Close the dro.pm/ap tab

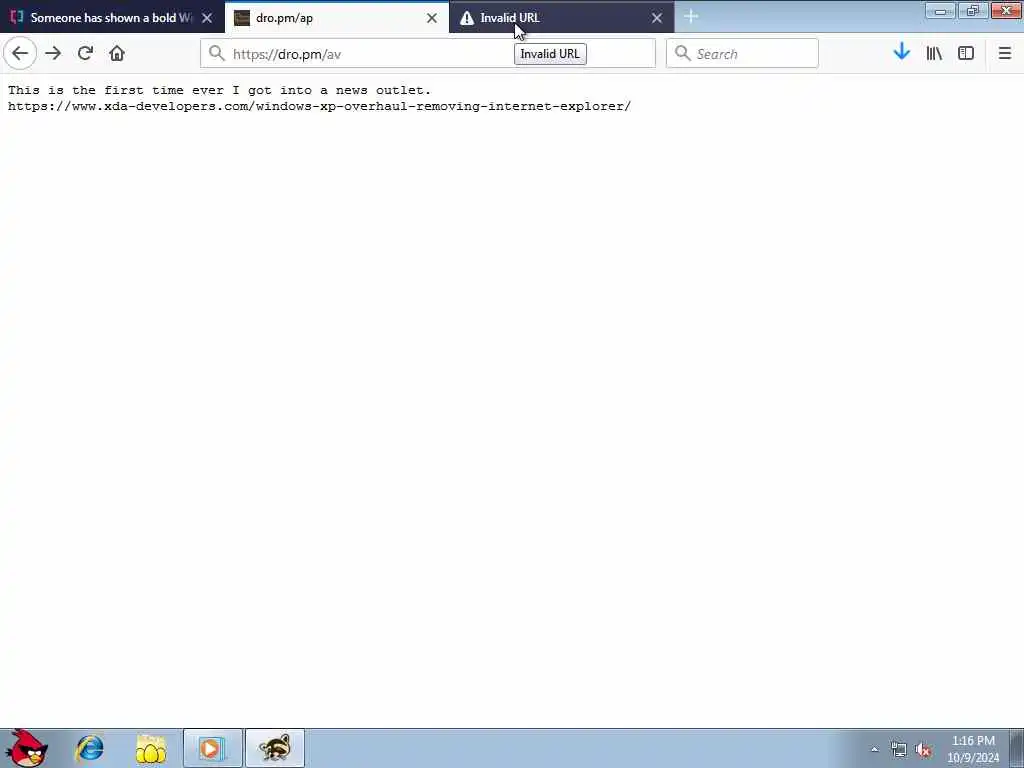click(432, 18)
